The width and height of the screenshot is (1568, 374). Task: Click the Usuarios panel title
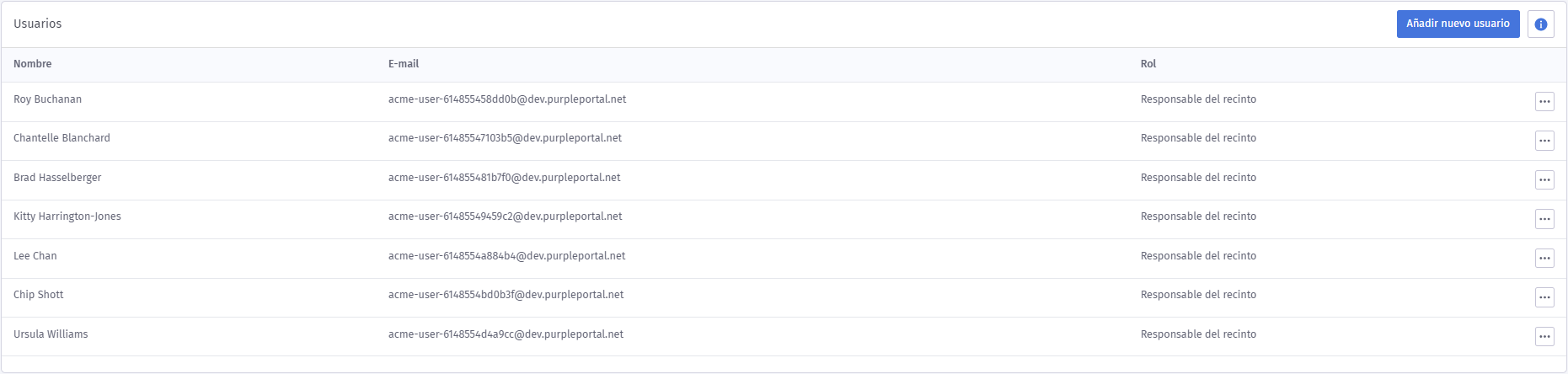[x=38, y=24]
